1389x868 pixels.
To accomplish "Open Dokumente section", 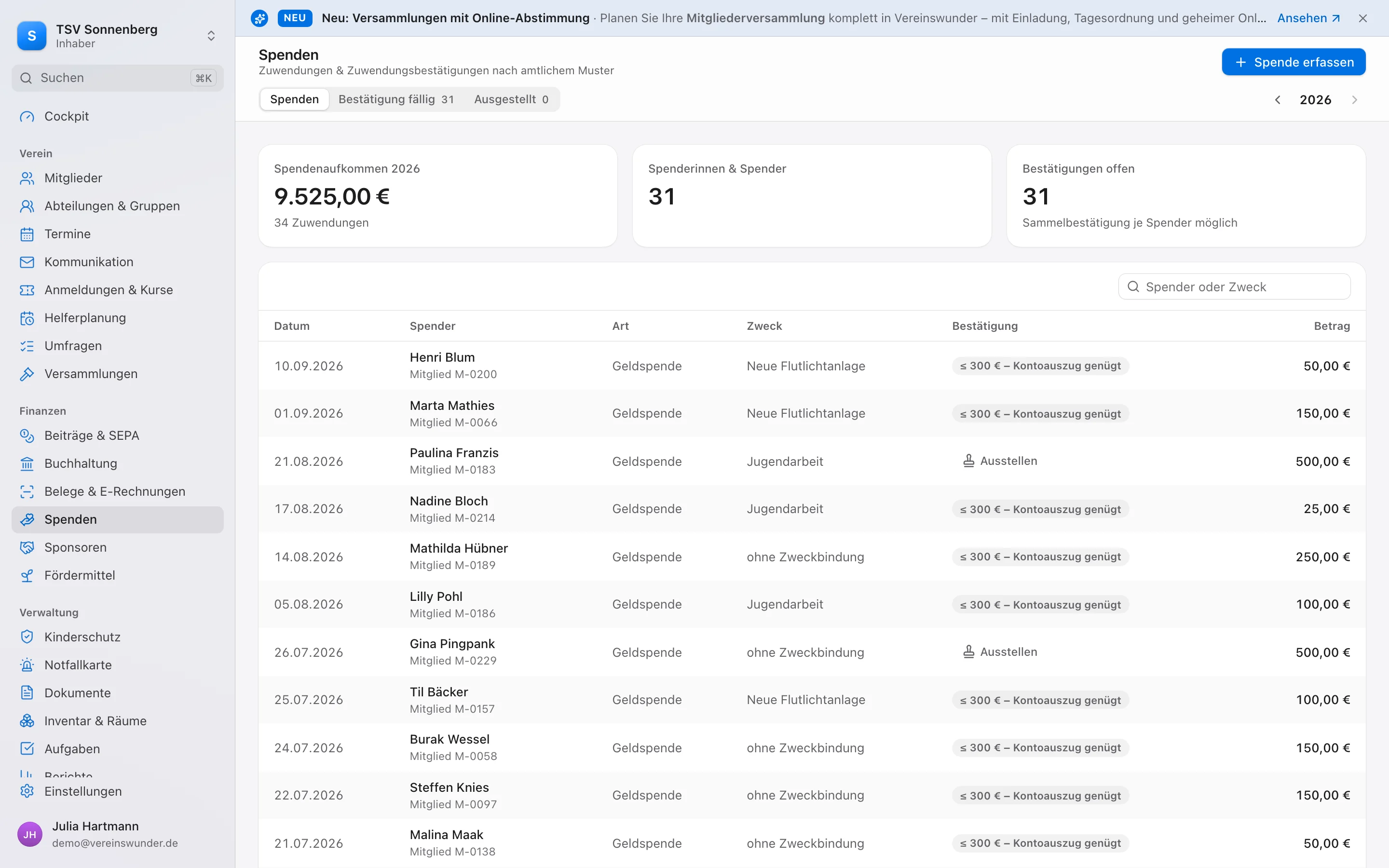I will tap(117, 693).
